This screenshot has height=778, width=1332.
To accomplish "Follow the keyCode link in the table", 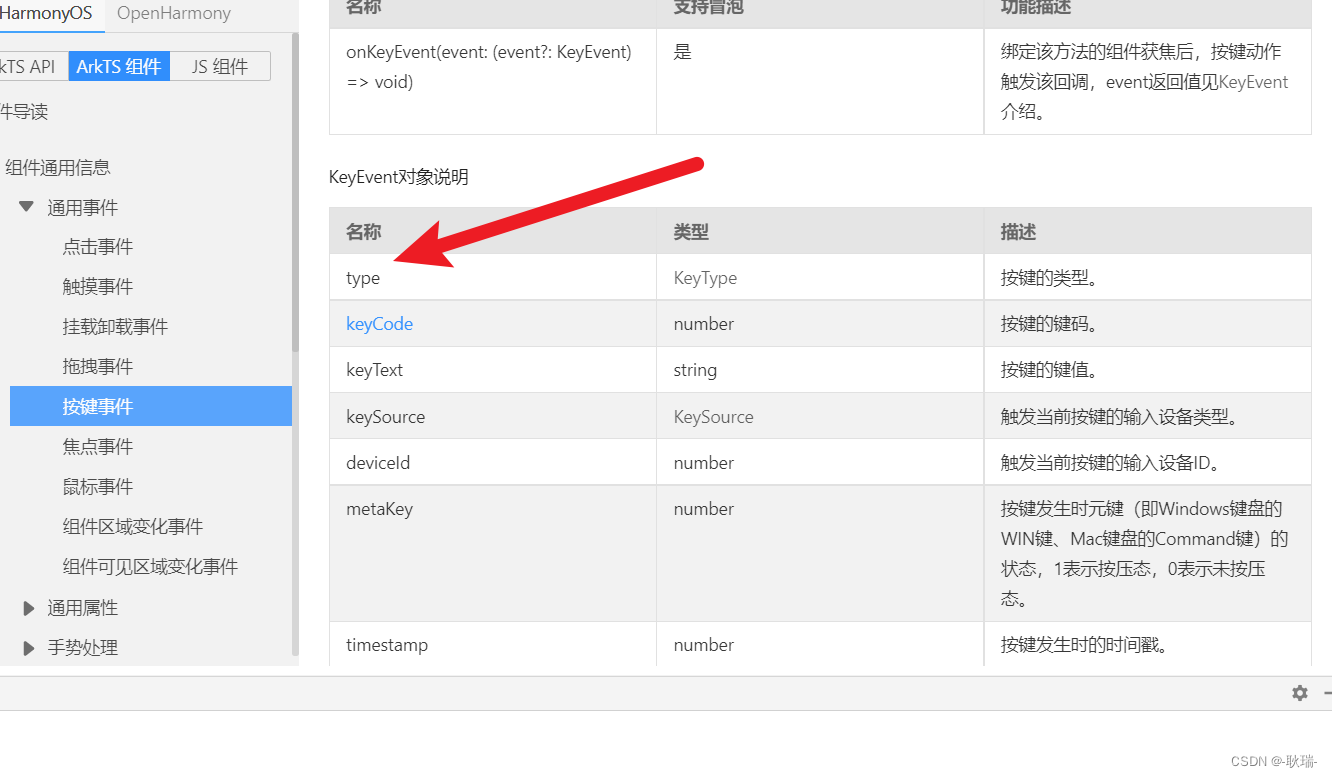I will (379, 324).
